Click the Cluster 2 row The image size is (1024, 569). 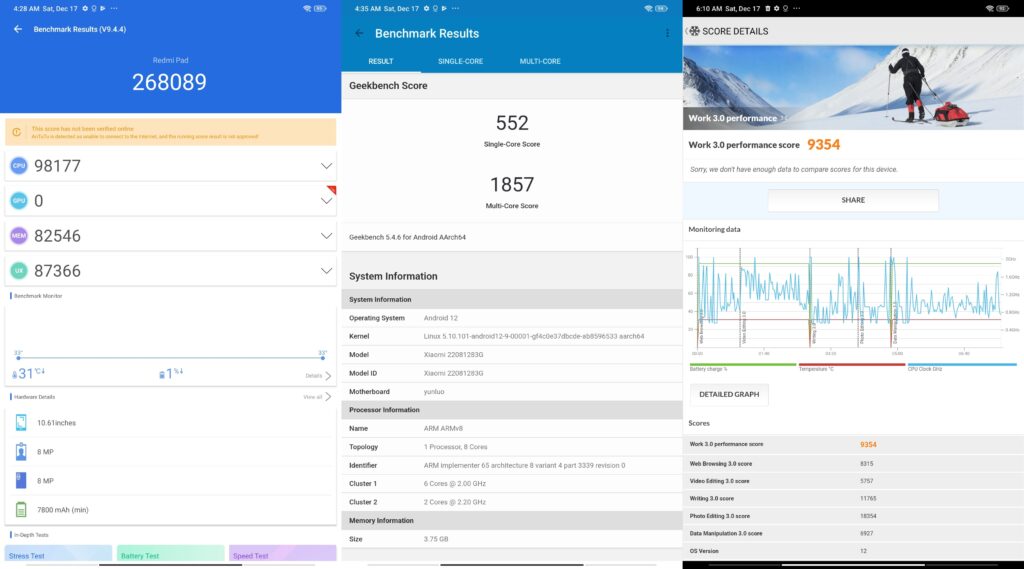pyautogui.click(x=512, y=502)
